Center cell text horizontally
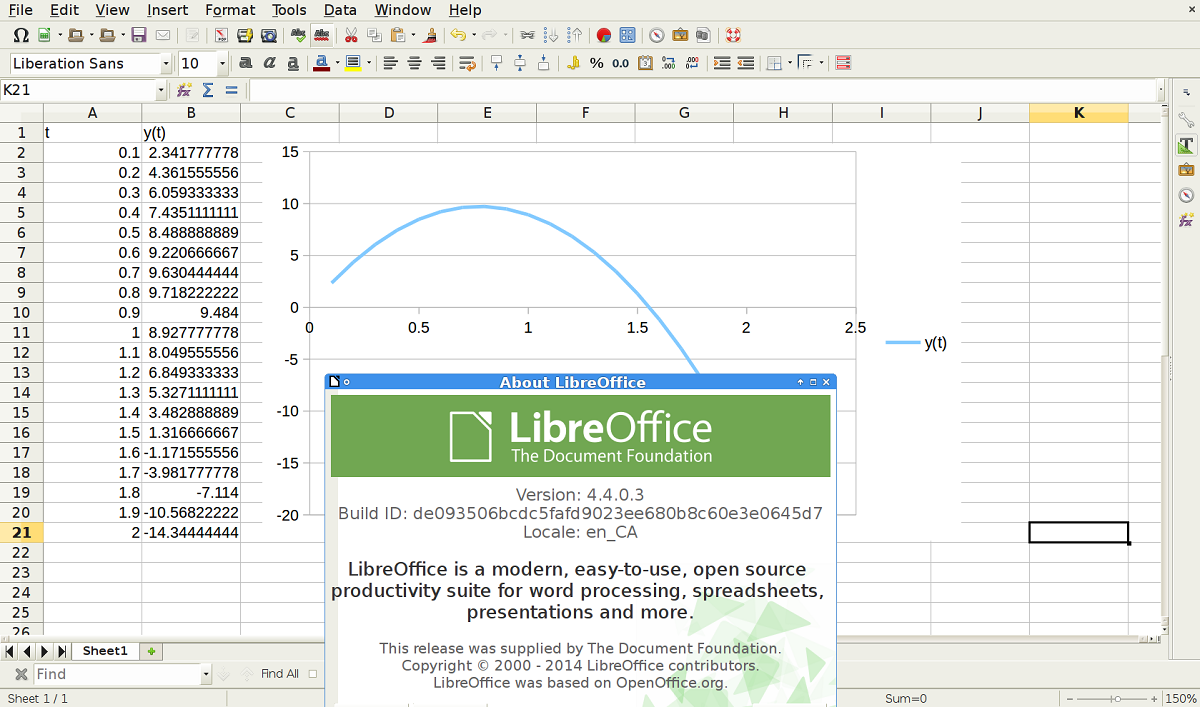 click(x=414, y=63)
